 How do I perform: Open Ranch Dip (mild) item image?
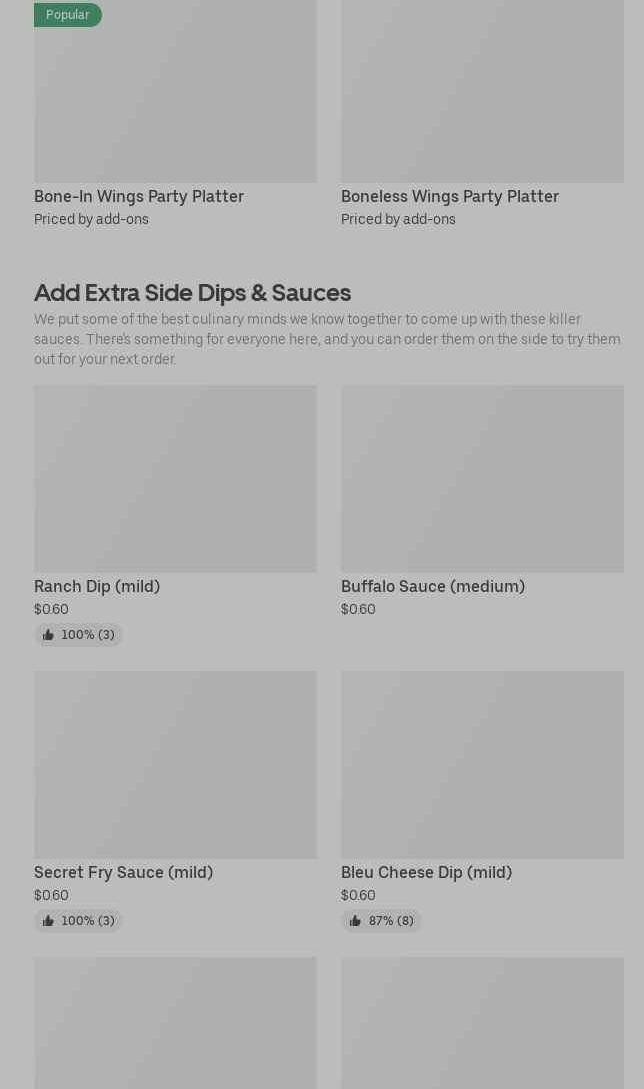coord(175,479)
